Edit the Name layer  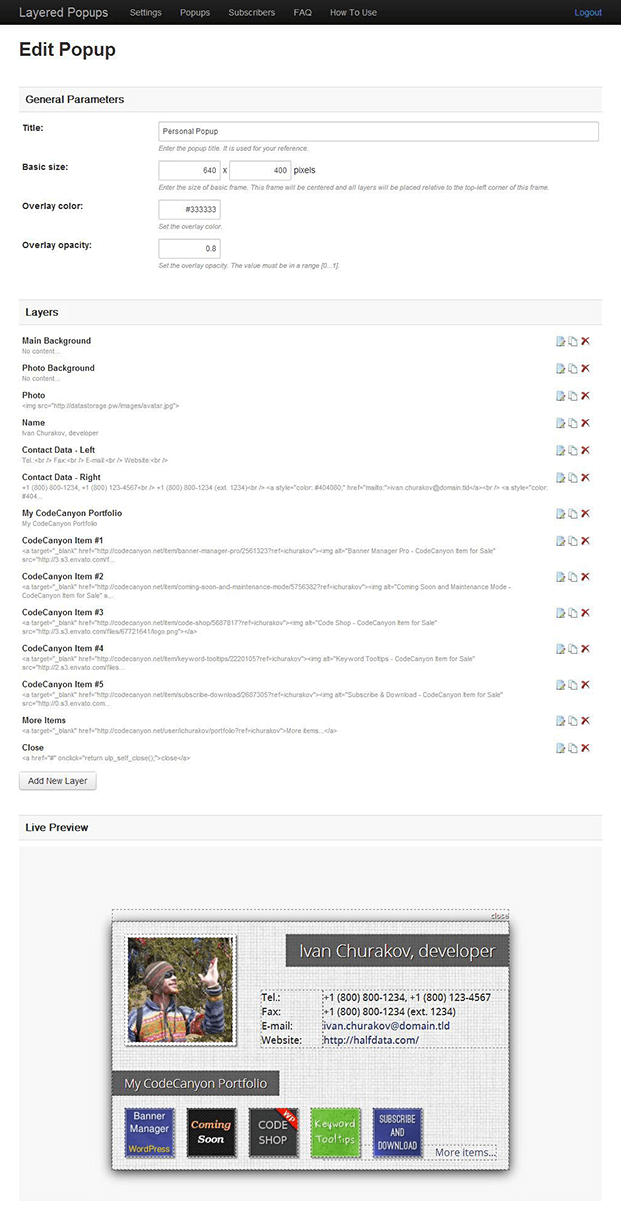click(562, 423)
